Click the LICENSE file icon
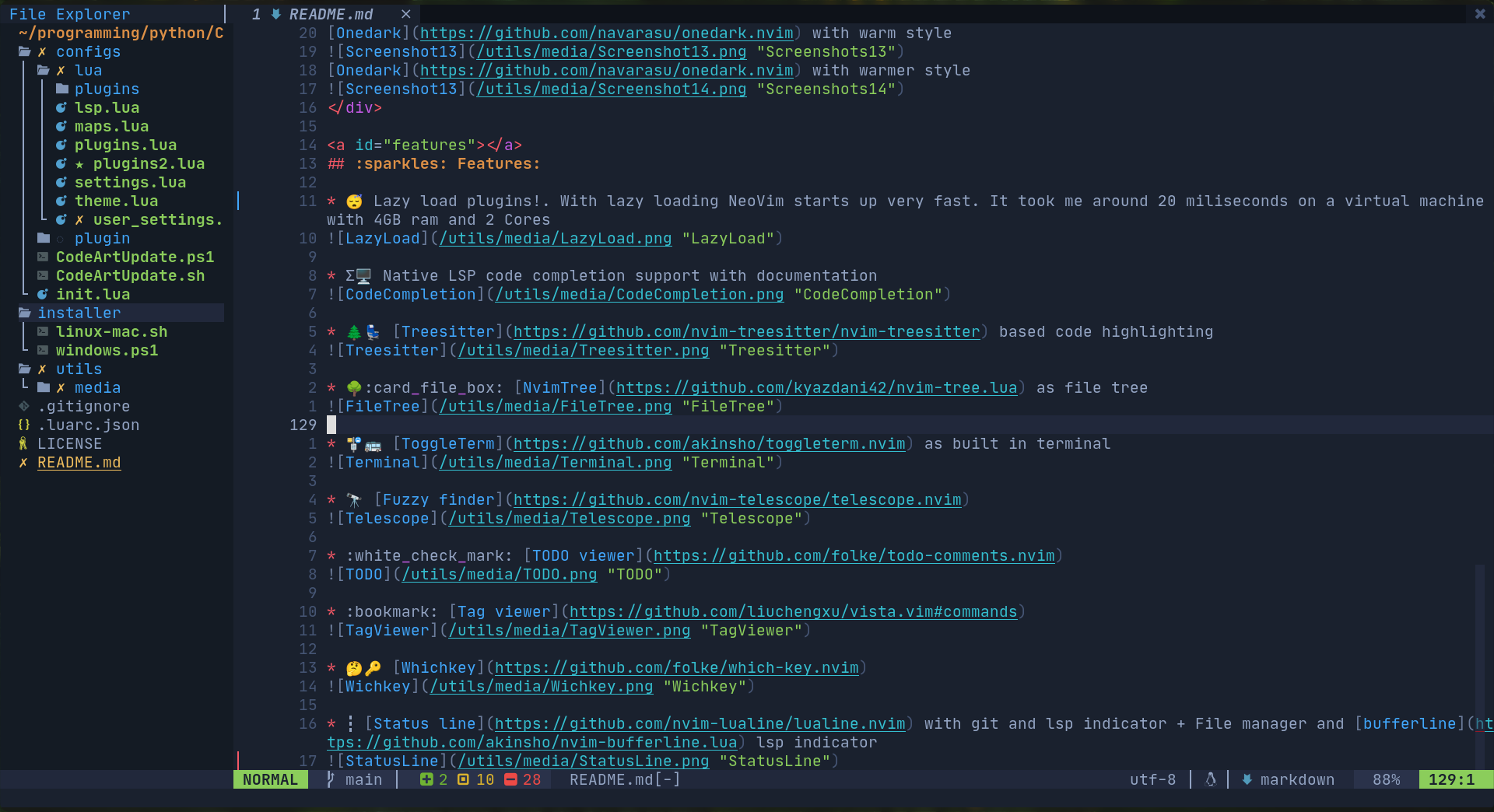Viewport: 1494px width, 812px height. [23, 444]
